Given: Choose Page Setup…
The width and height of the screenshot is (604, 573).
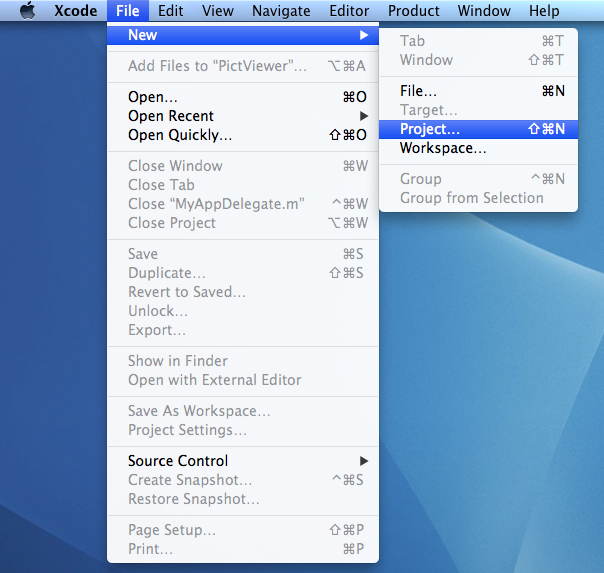Looking at the screenshot, I should (x=243, y=530).
